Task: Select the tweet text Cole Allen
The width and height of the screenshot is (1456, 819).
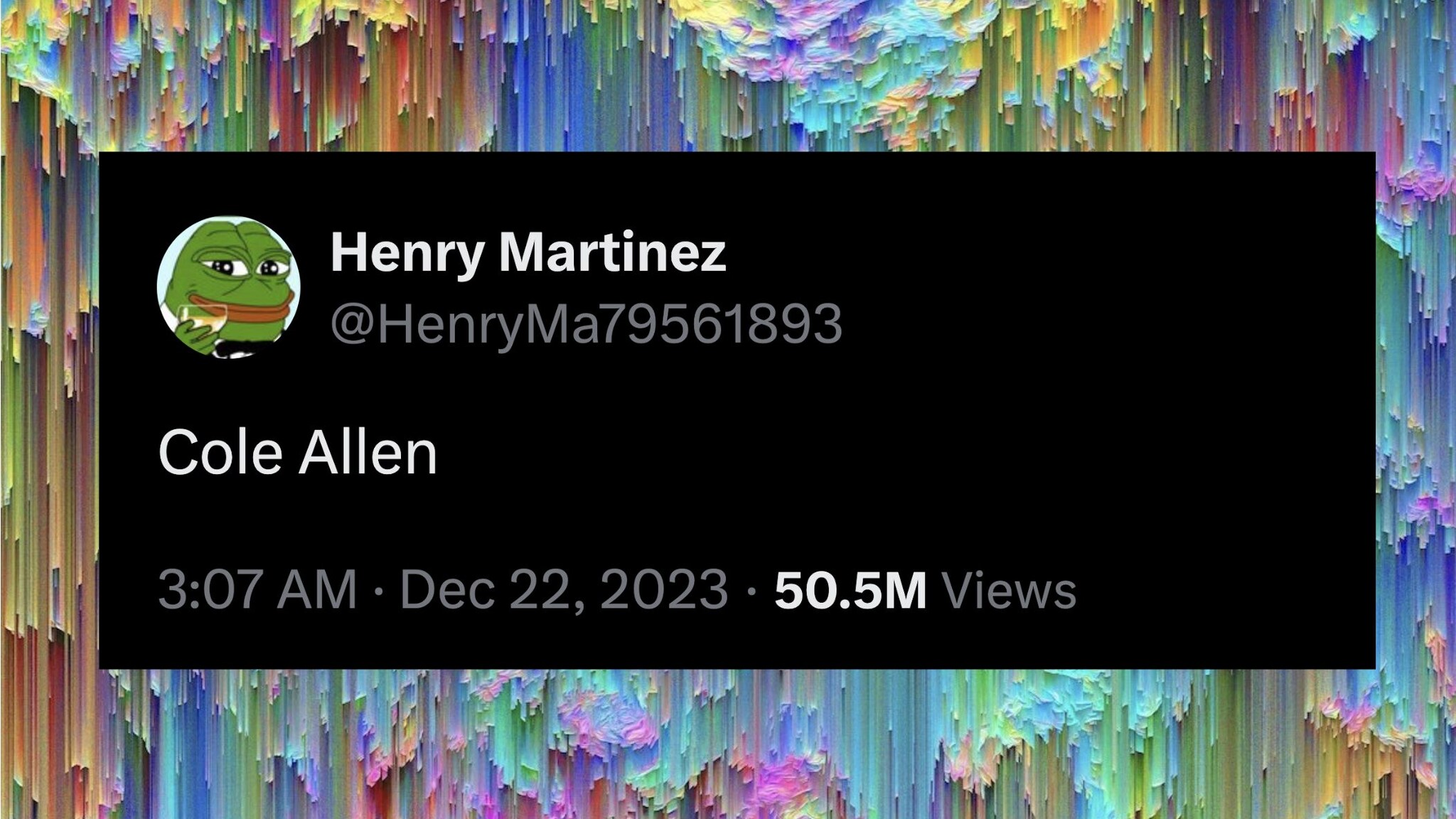Action: [297, 451]
